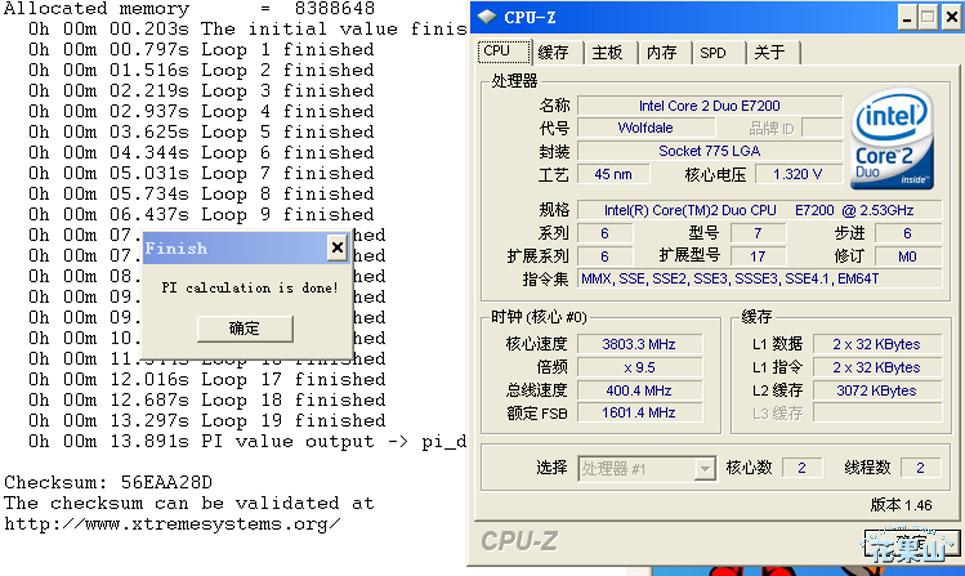Click the CPU-Z title bar application icon
The image size is (965, 576).
(487, 17)
